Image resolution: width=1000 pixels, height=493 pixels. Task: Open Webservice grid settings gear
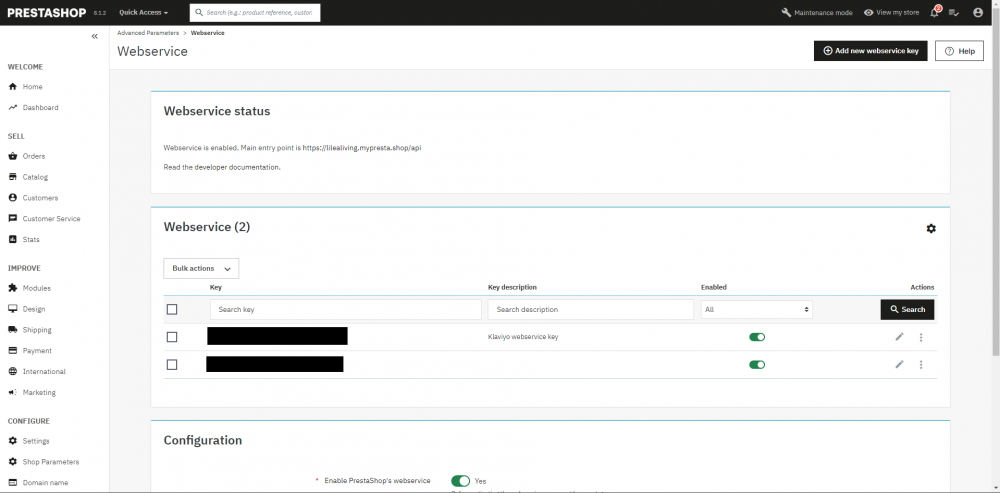(931, 228)
